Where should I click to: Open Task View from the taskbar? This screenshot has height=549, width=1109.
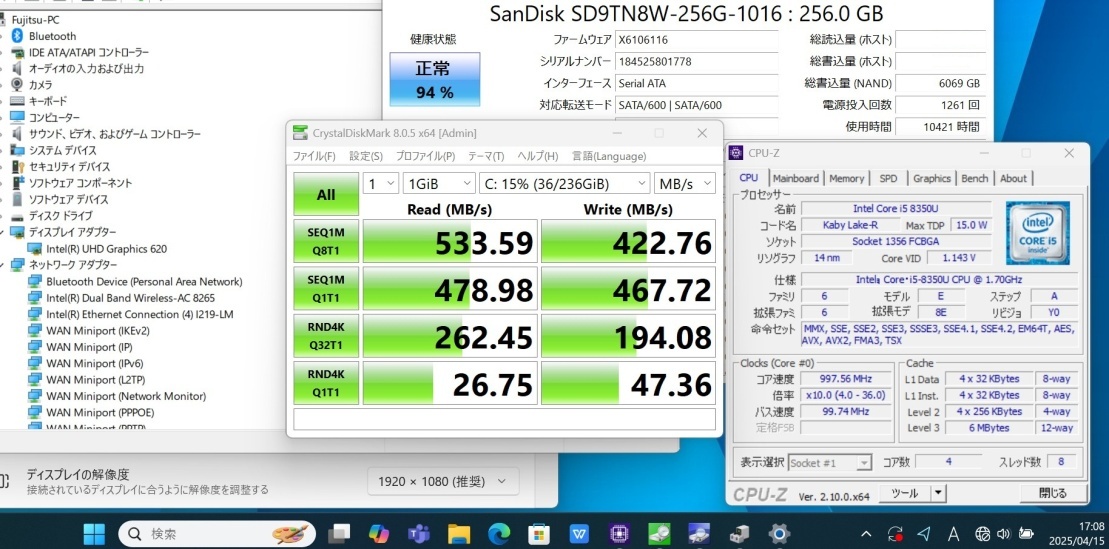click(340, 533)
